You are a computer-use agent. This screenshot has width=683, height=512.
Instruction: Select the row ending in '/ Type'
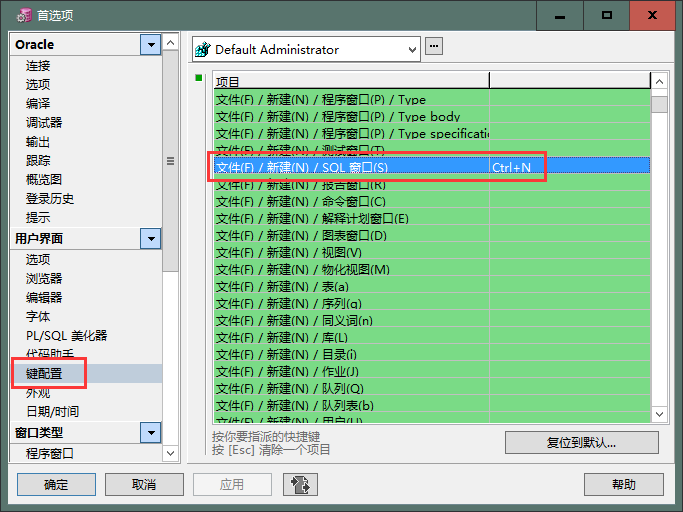point(432,99)
